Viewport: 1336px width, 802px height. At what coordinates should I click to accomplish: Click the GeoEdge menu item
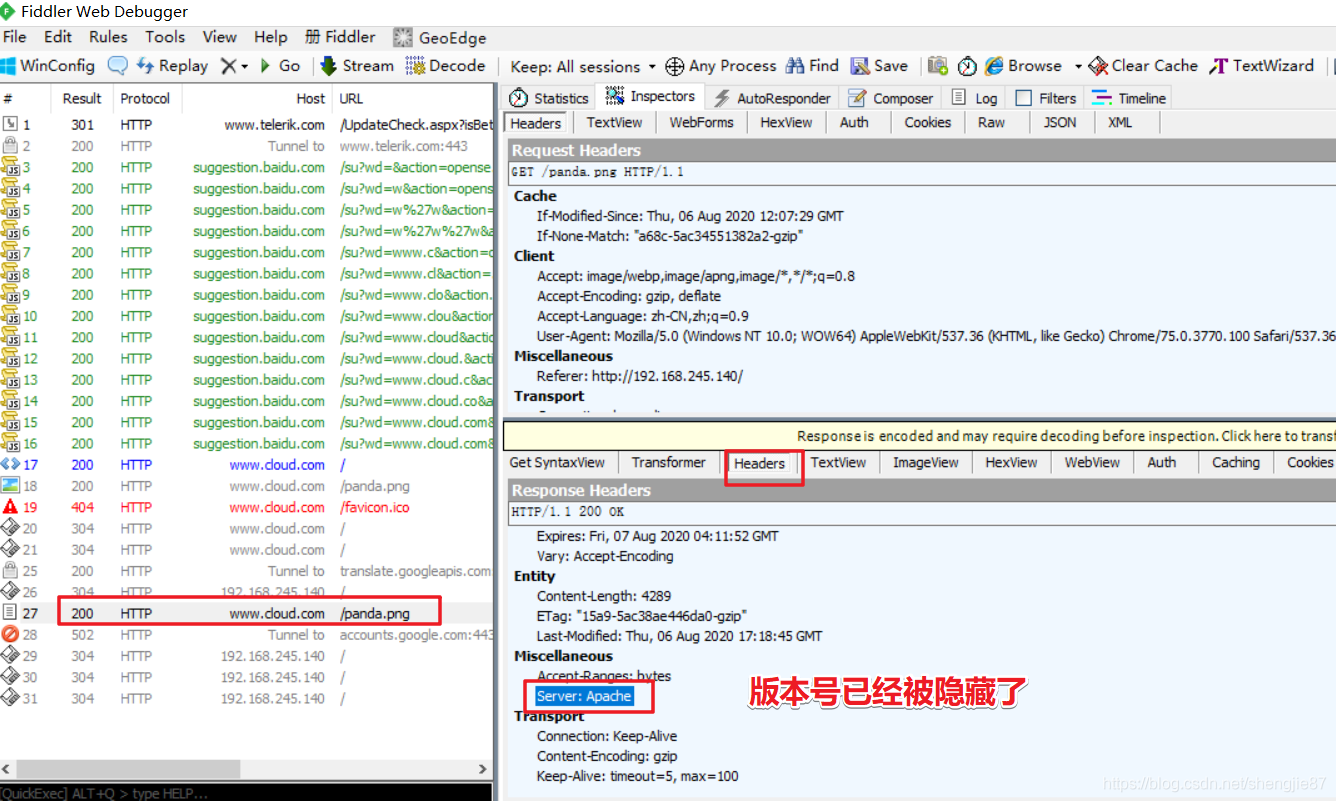440,38
